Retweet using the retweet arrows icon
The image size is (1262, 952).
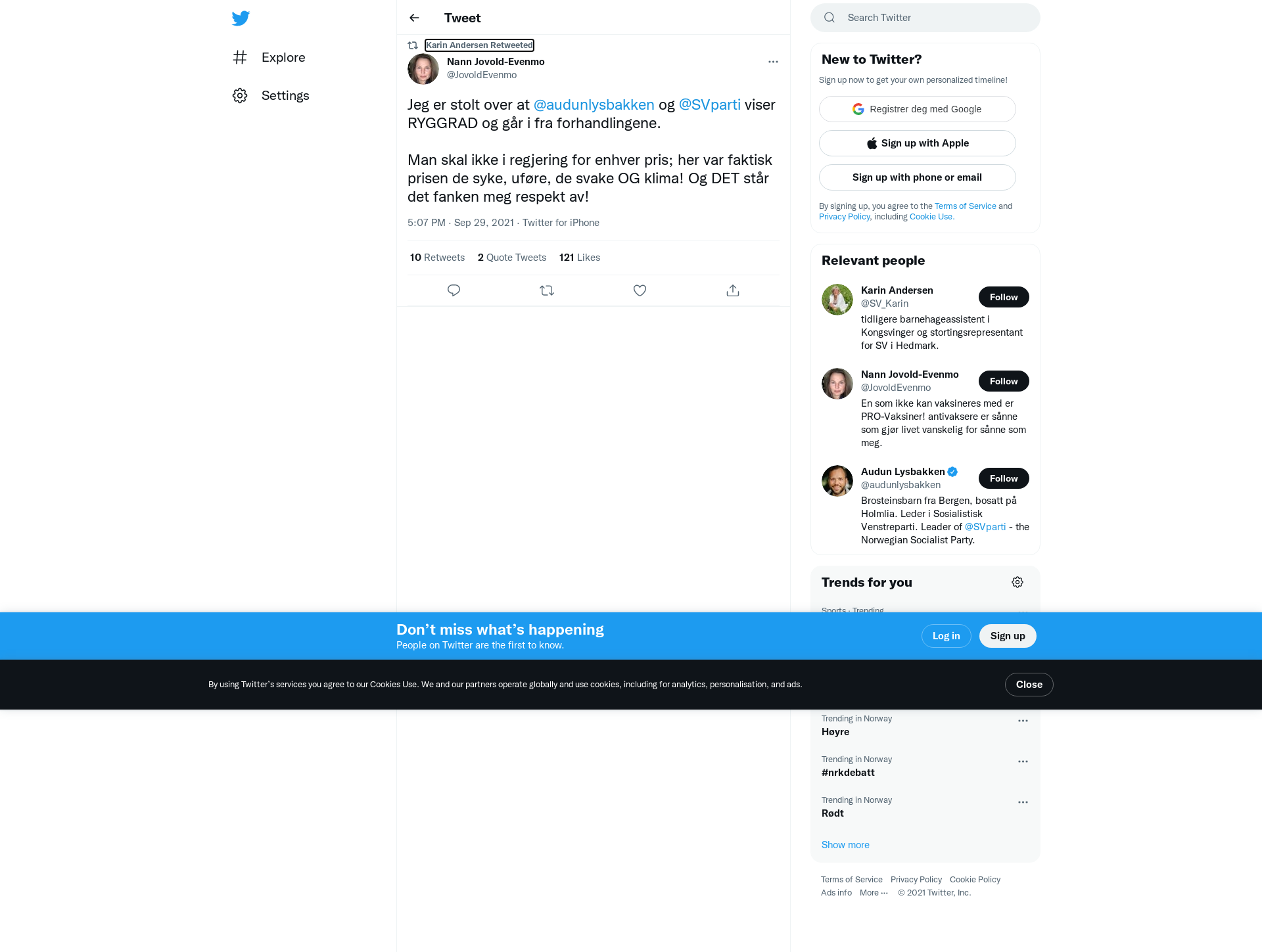click(547, 290)
